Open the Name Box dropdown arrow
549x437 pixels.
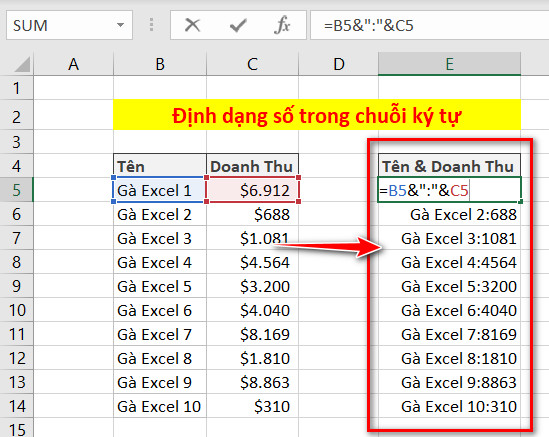(120, 25)
